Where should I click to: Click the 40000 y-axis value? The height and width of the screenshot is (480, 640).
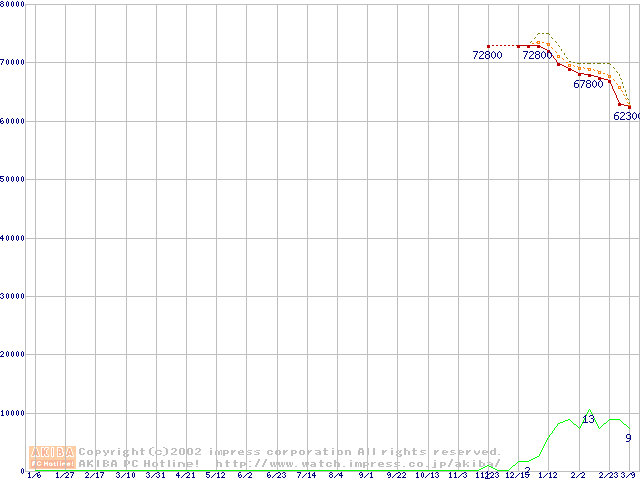13,238
